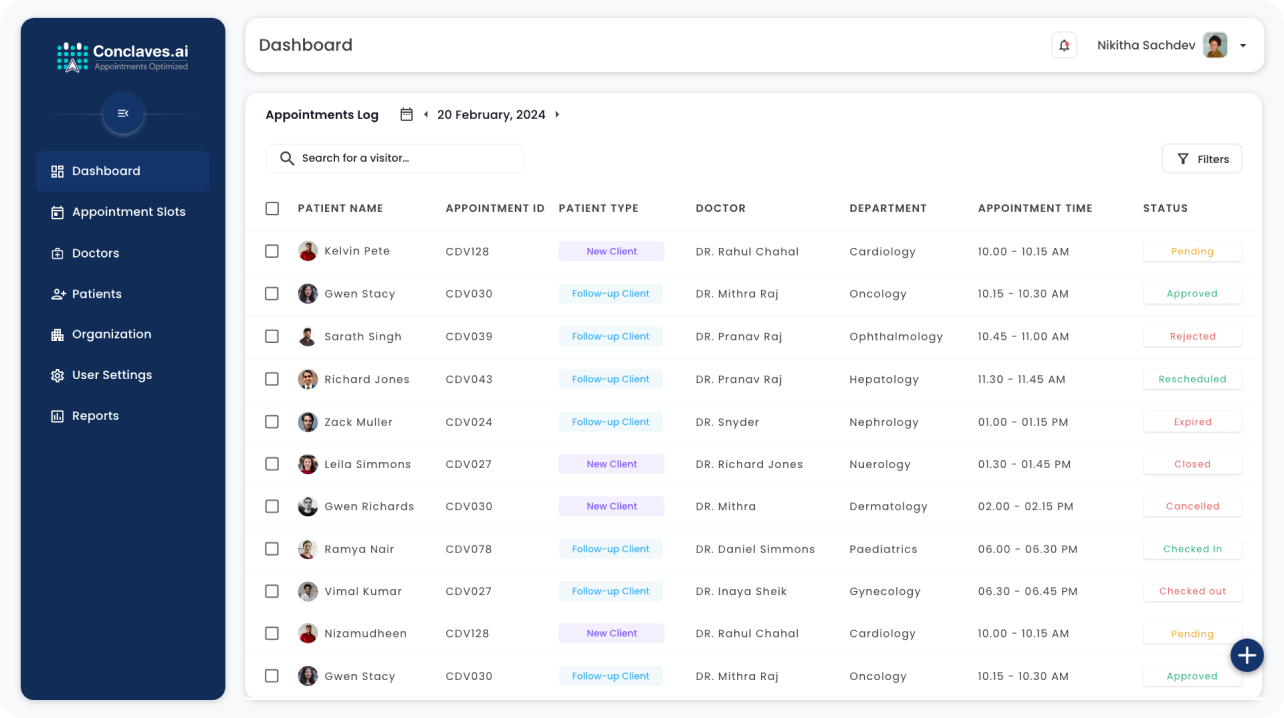The height and width of the screenshot is (718, 1284).
Task: Go to the next date arrow
Action: (x=557, y=115)
